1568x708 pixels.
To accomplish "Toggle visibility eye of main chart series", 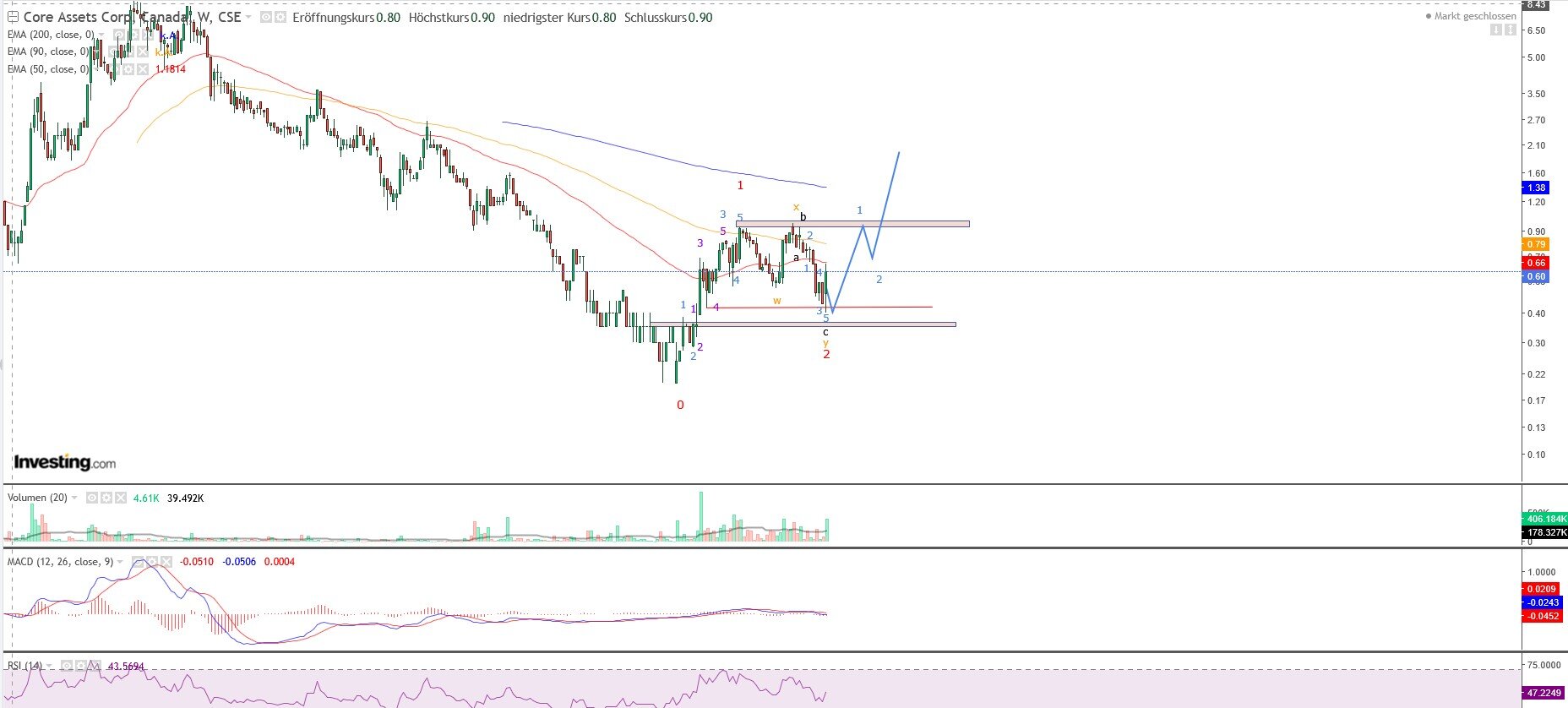I will click(x=266, y=18).
